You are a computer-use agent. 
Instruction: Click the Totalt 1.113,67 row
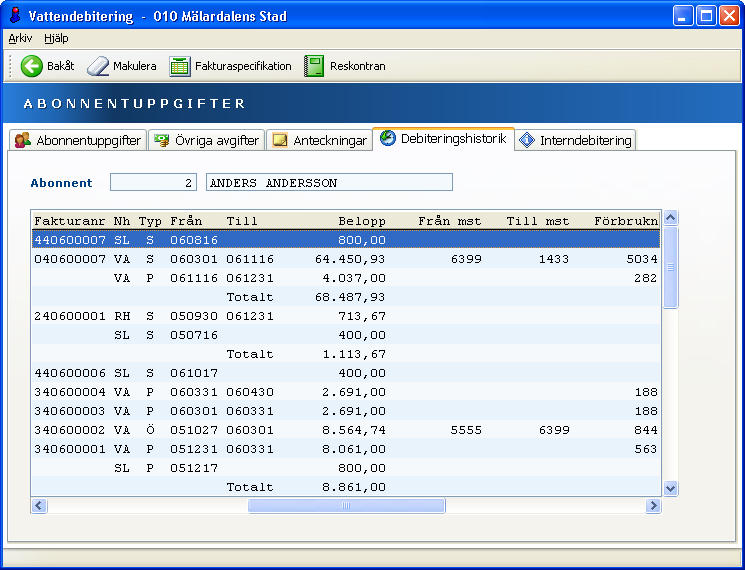[x=346, y=354]
